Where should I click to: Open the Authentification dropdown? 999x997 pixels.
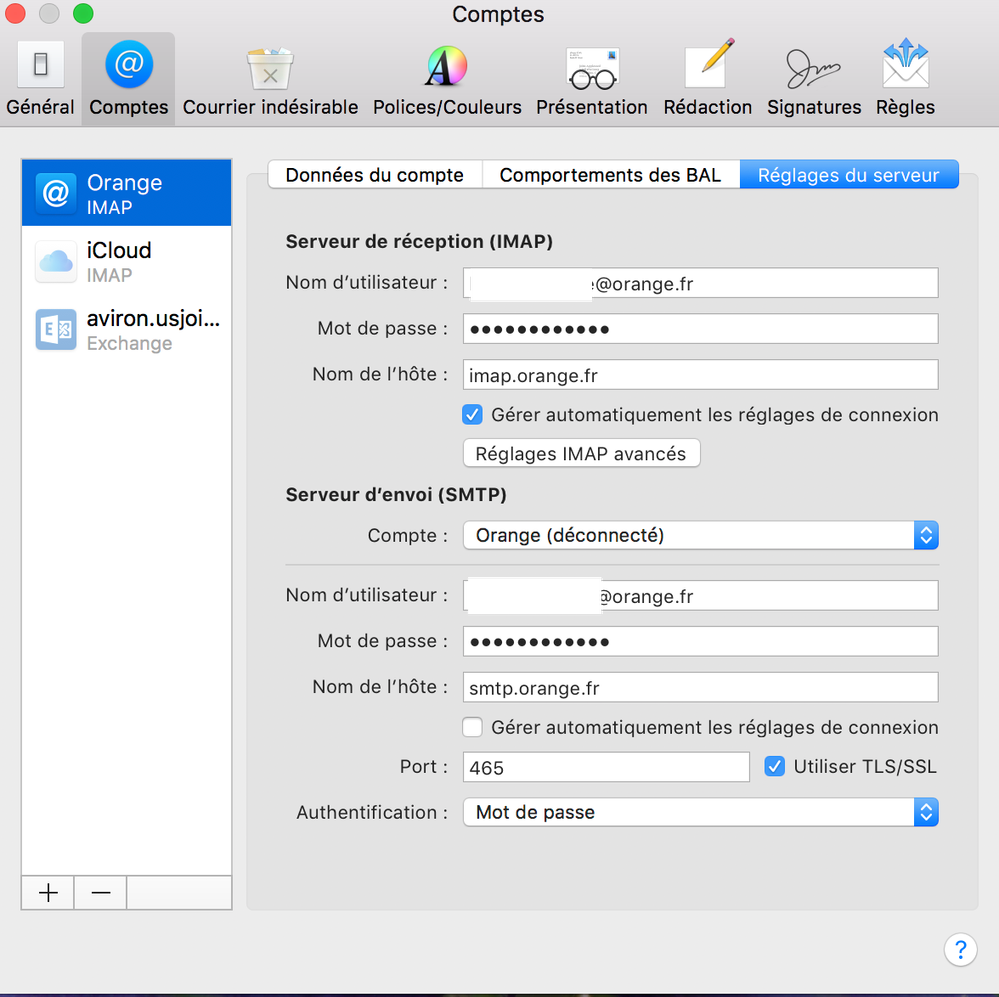(700, 812)
